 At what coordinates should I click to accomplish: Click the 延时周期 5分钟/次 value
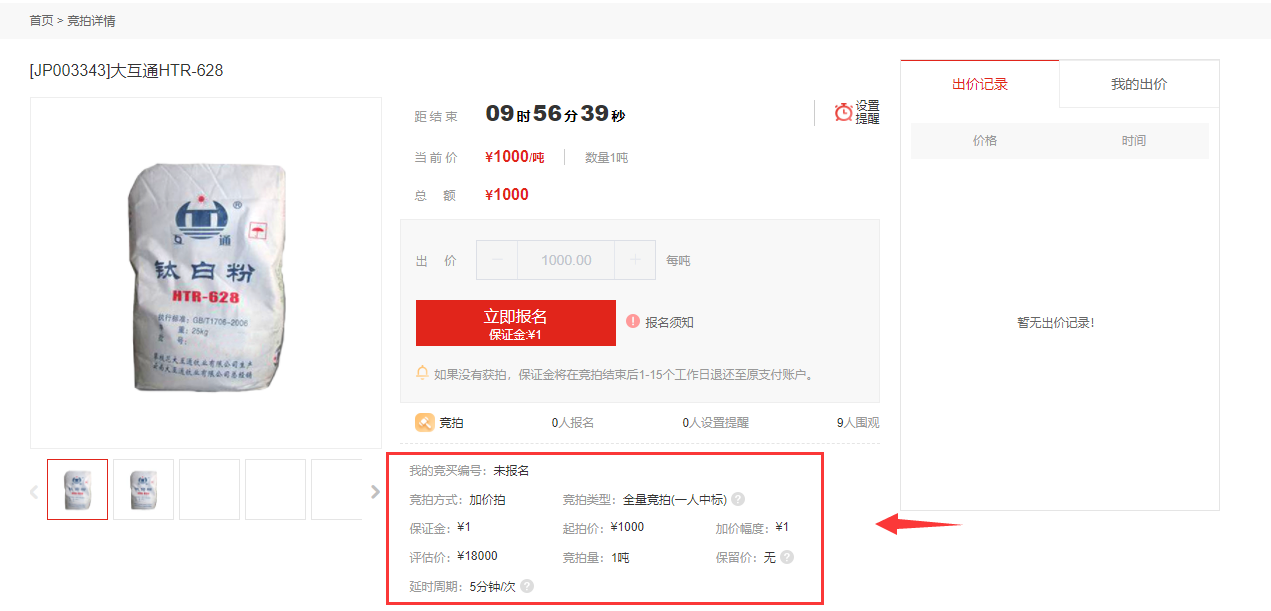(492, 586)
